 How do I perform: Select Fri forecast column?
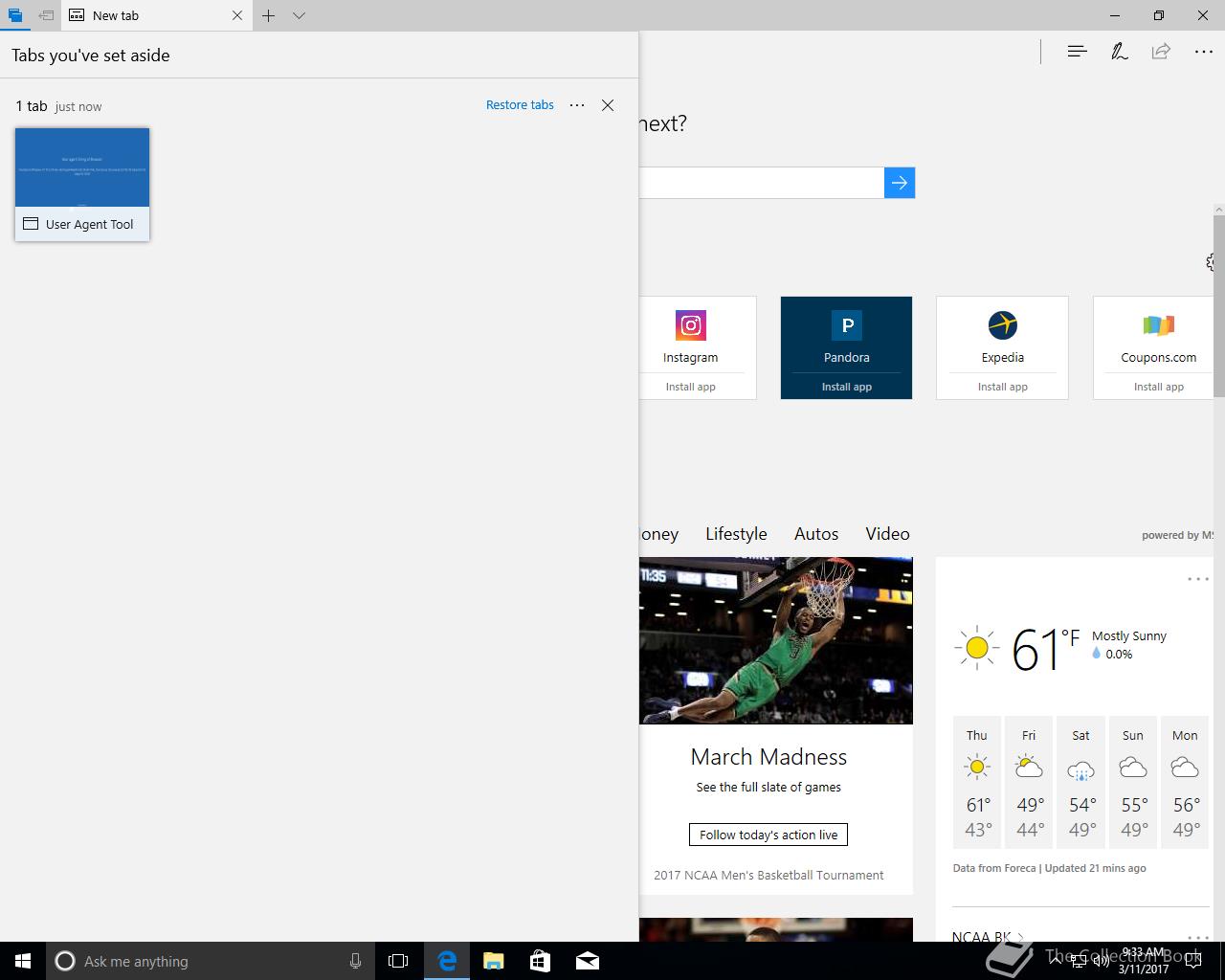(x=1029, y=782)
